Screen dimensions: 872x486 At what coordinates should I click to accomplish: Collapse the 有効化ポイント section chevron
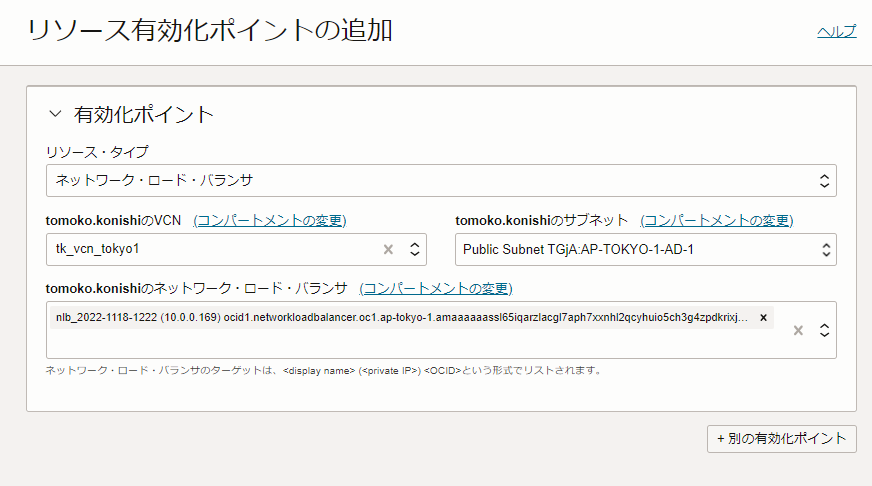click(55, 114)
